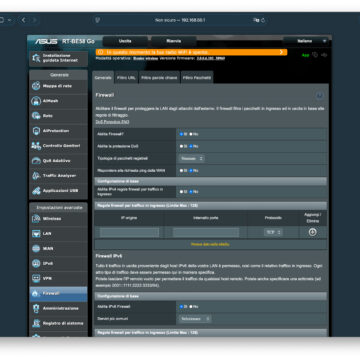Click firmware version link
Image resolution: width=360 pixels, height=360 pixels.
pos(211,58)
